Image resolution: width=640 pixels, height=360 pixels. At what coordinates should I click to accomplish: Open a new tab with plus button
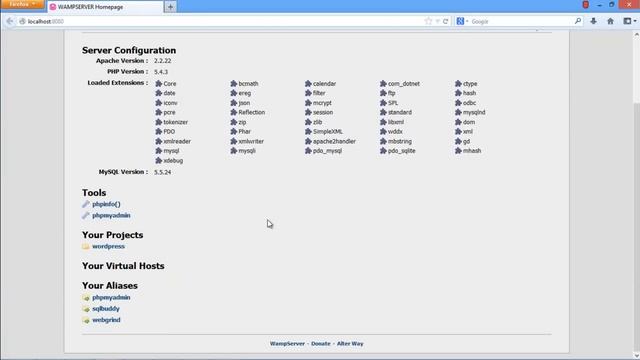pos(170,7)
